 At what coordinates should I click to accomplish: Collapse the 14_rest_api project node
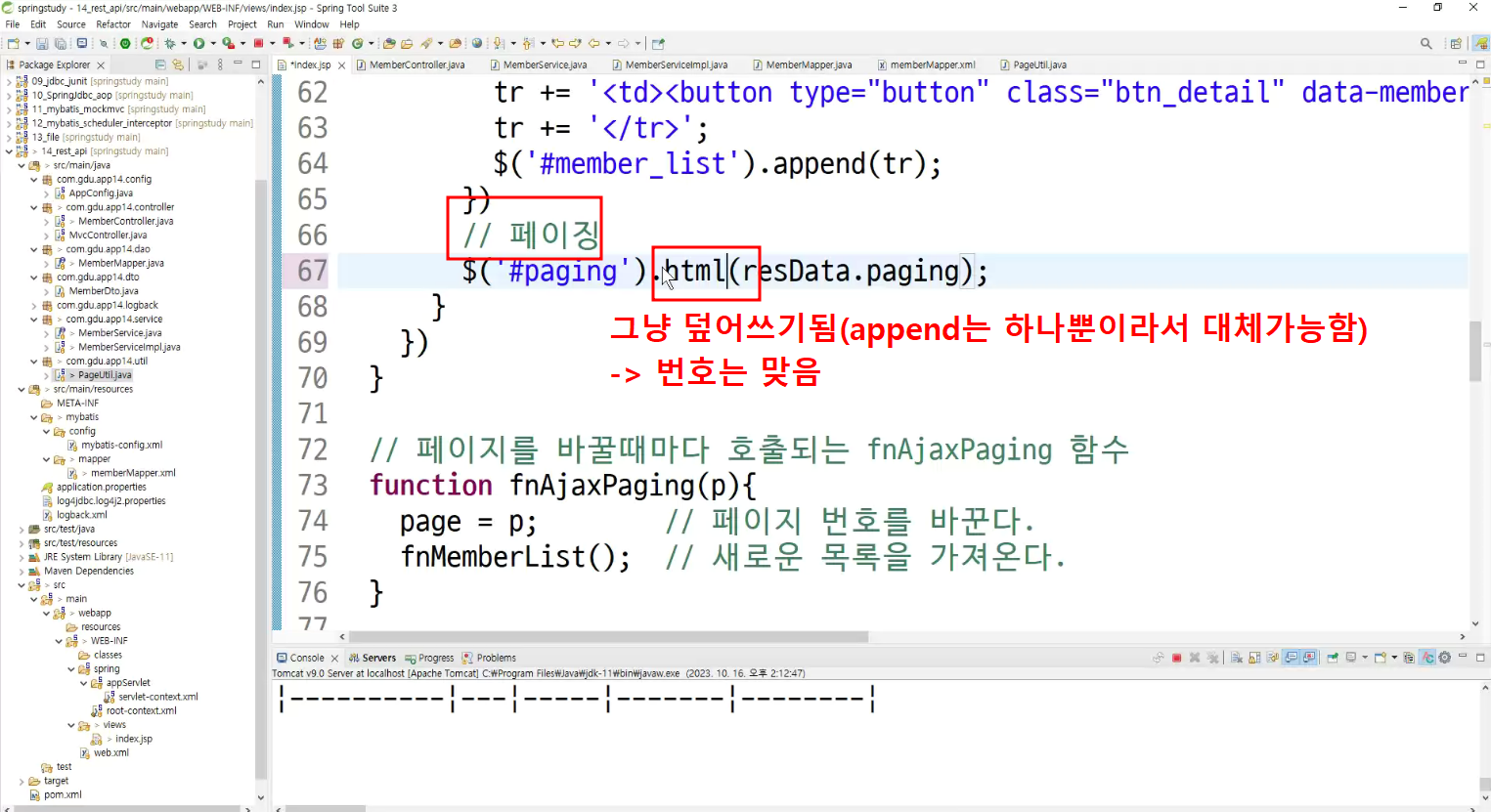[9, 151]
